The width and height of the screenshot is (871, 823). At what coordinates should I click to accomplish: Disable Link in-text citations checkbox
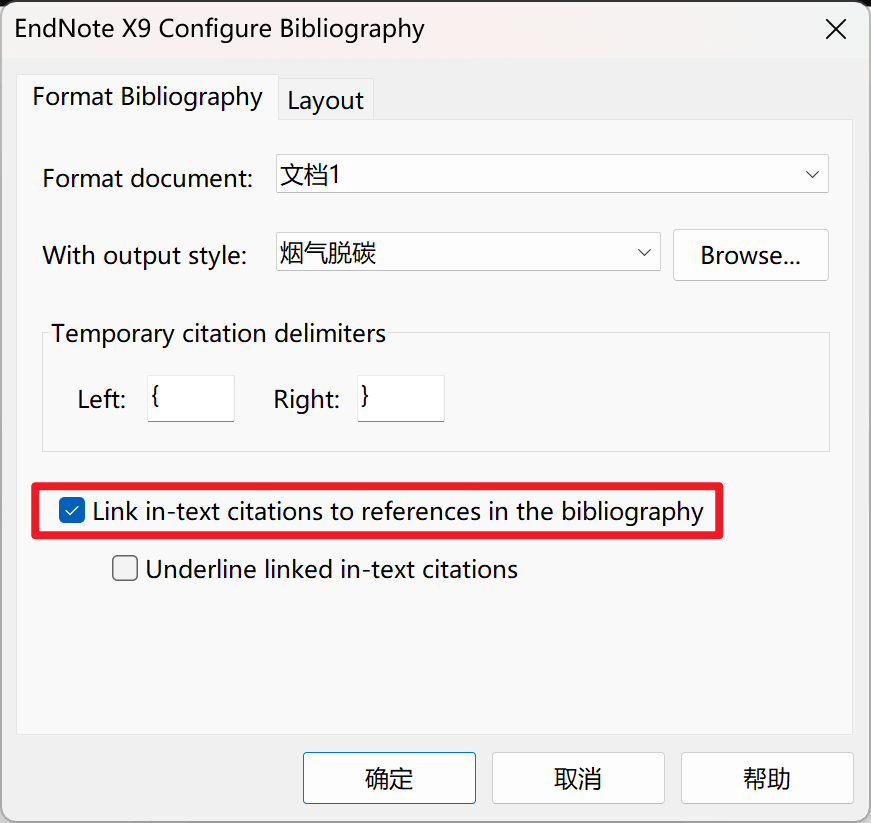[x=72, y=512]
